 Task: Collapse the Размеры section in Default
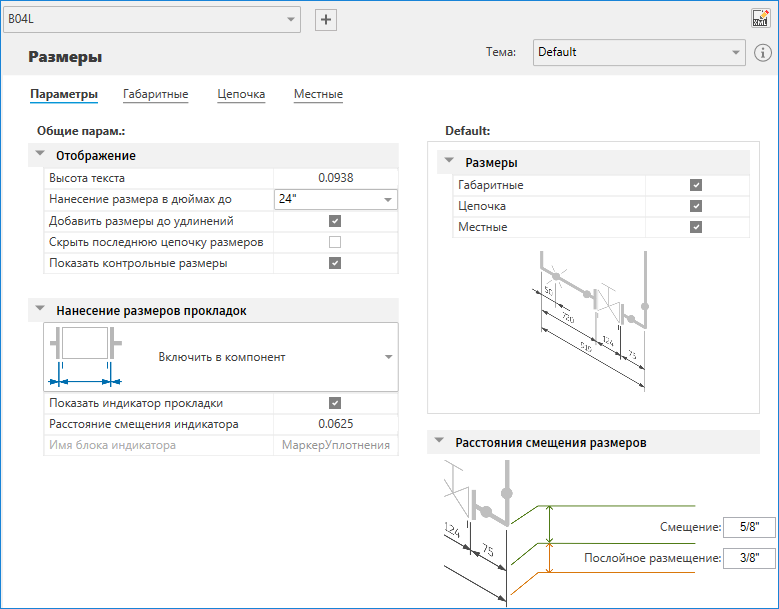[x=450, y=161]
